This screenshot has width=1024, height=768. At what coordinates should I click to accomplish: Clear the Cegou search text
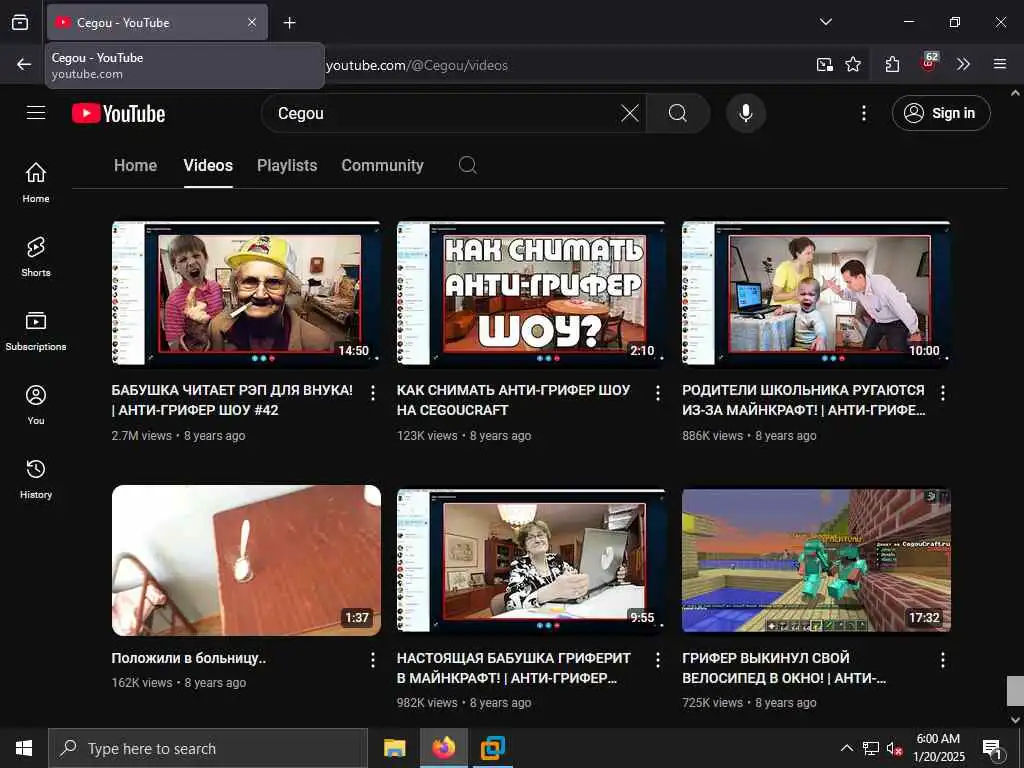[630, 113]
